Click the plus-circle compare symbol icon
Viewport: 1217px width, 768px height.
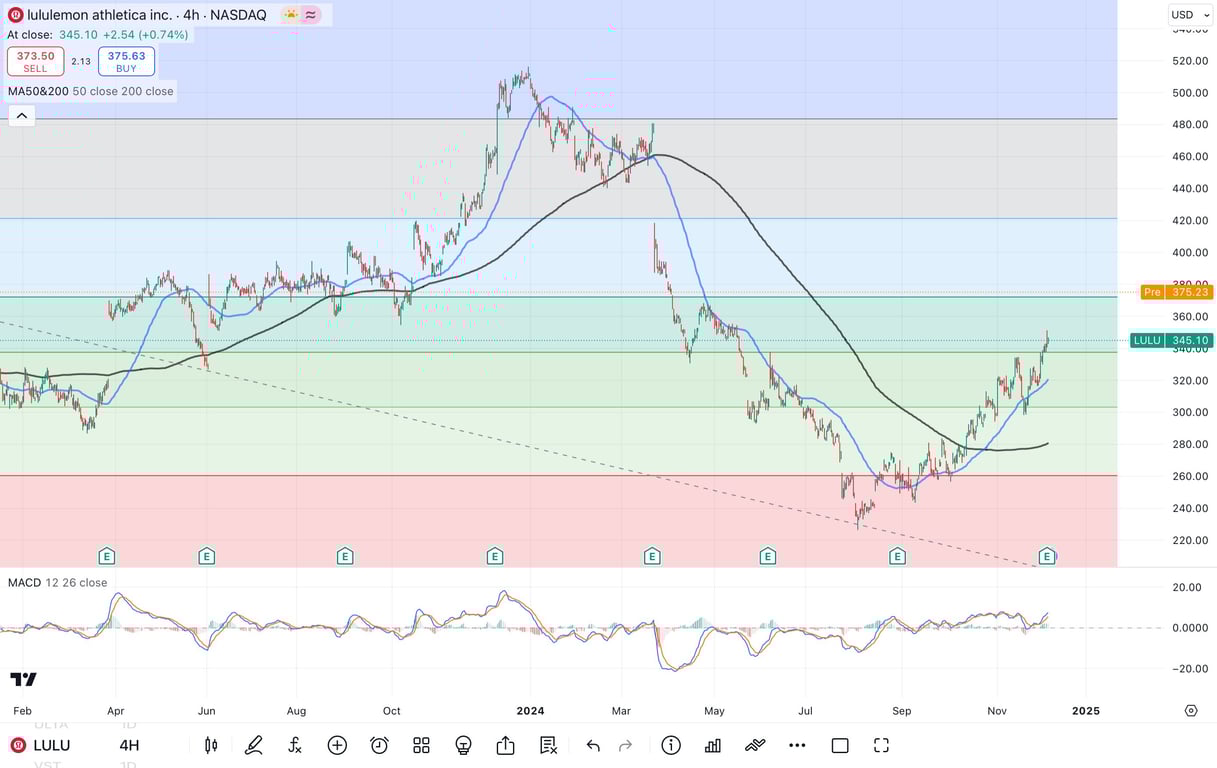pos(337,745)
